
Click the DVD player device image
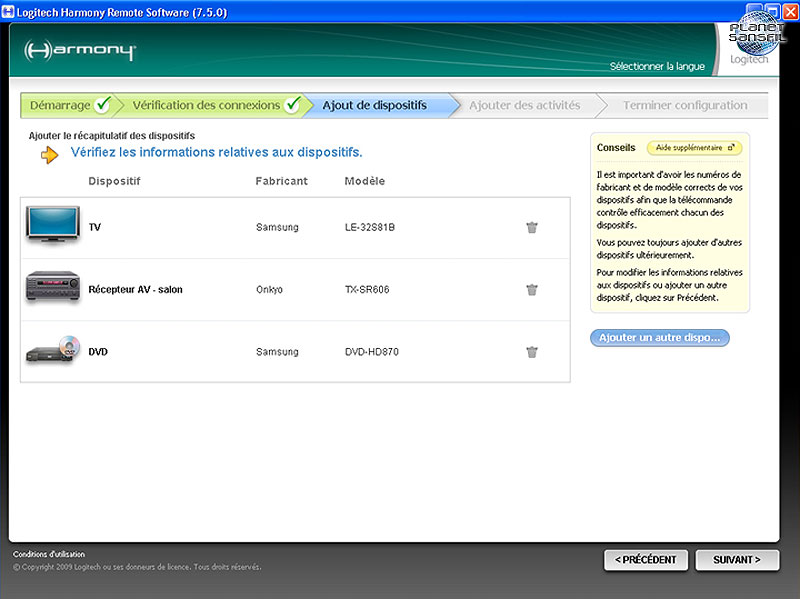53,349
